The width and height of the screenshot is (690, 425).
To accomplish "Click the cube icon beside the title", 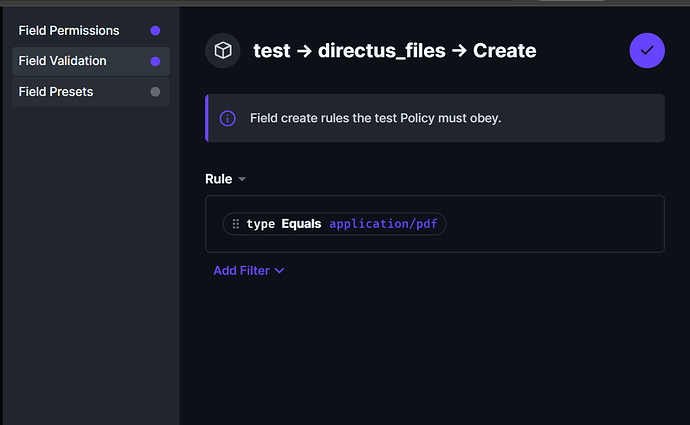I will [222, 51].
